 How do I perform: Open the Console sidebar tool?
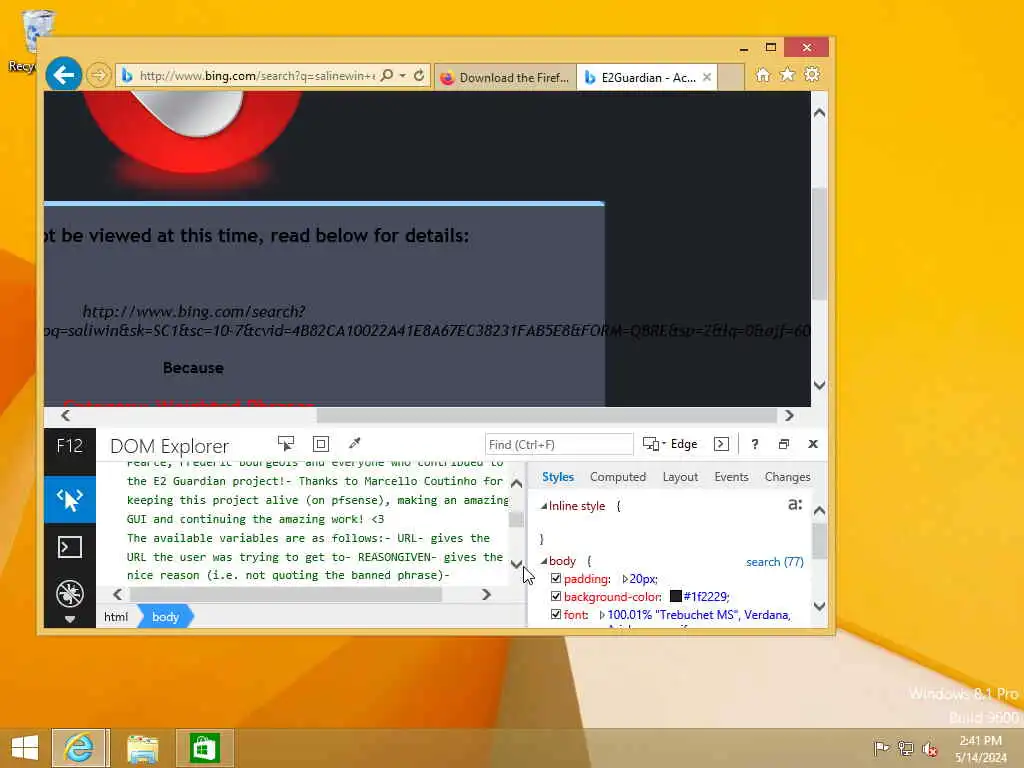[x=70, y=547]
